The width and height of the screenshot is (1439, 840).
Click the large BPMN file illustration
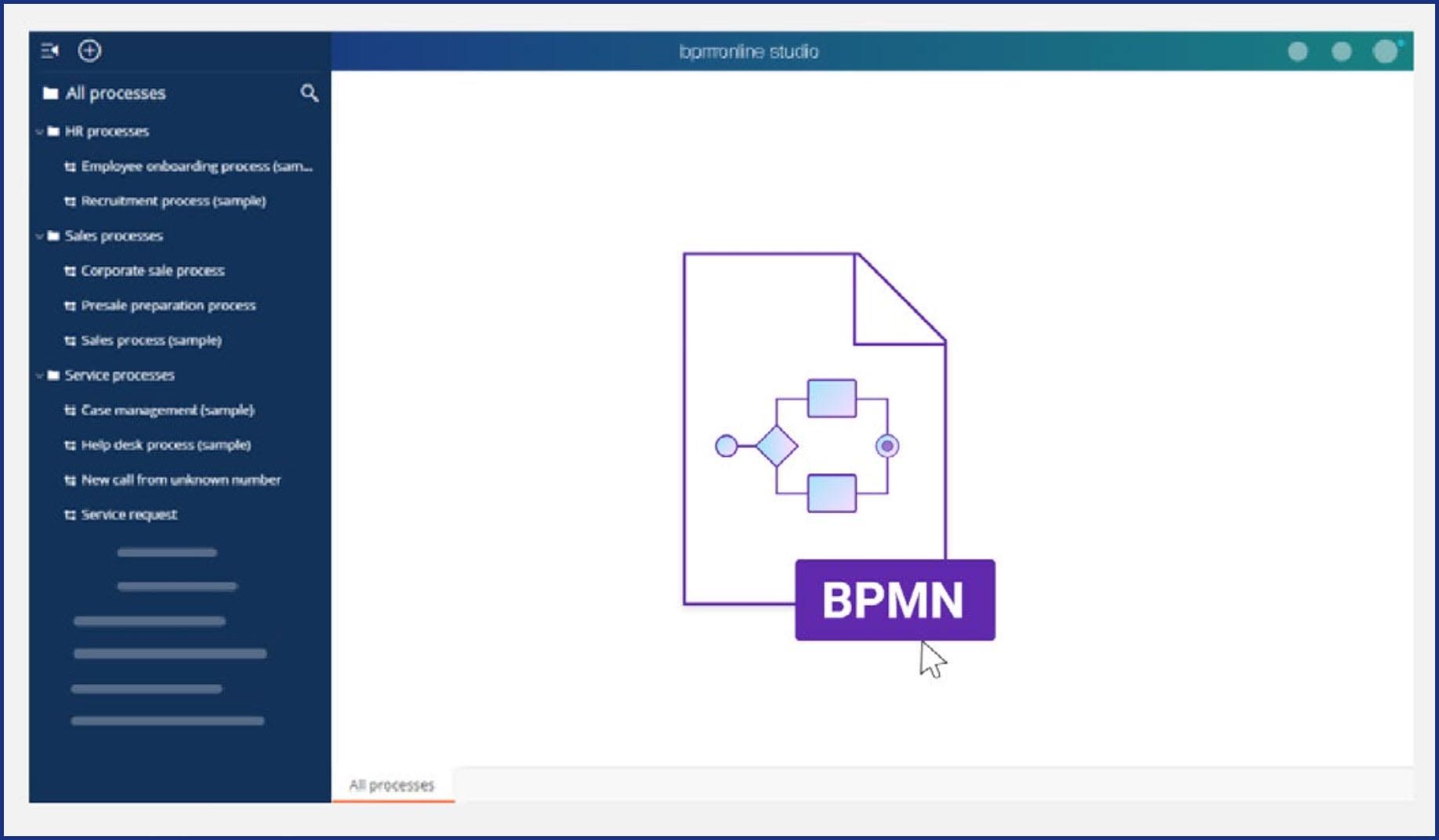[814, 427]
